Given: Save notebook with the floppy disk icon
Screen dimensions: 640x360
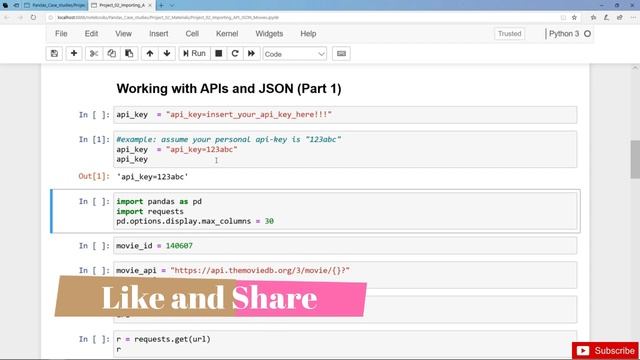Looking at the screenshot, I should 54,53.
